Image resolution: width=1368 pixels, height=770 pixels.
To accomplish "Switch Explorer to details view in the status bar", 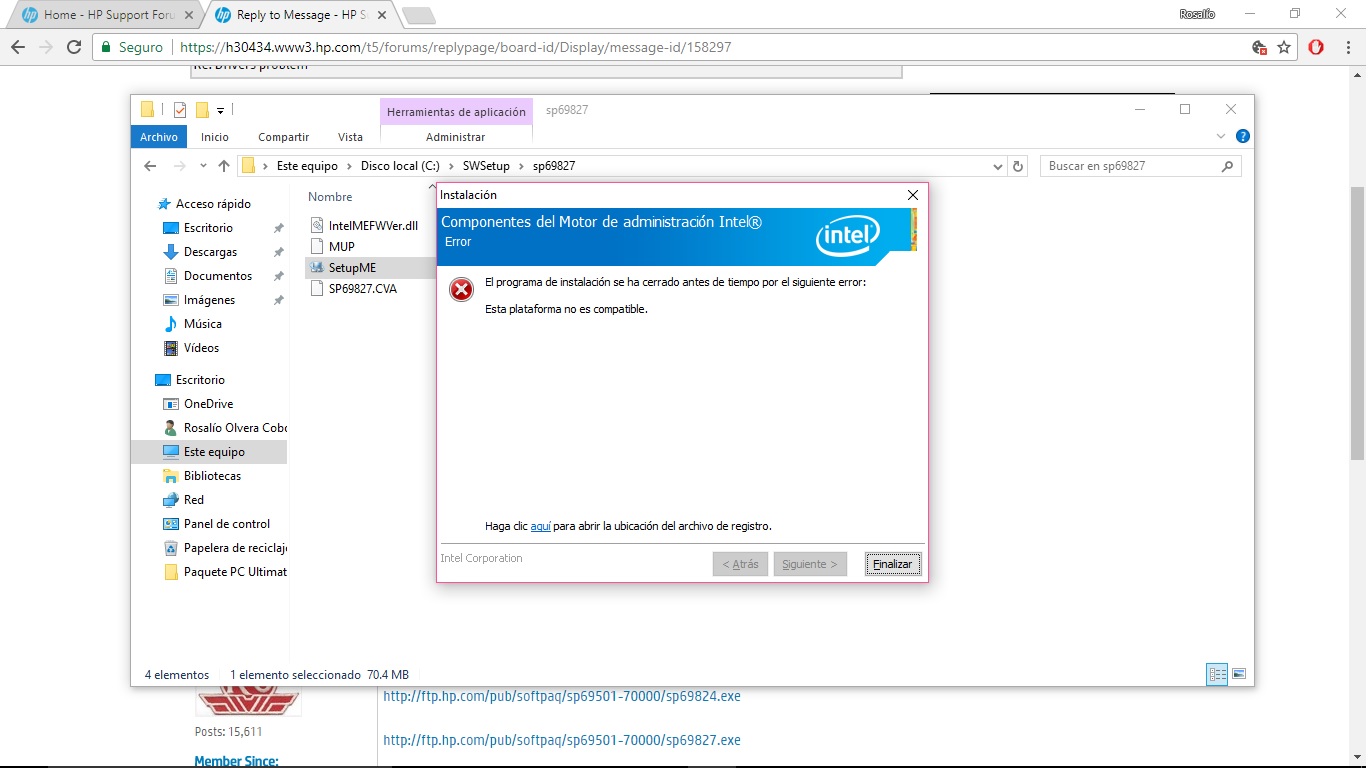I will point(1217,675).
